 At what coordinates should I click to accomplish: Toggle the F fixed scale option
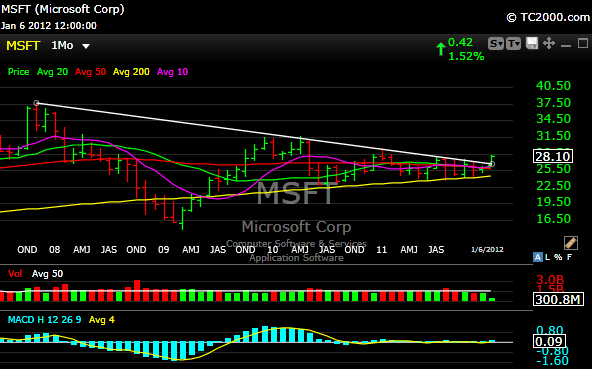(569, 257)
